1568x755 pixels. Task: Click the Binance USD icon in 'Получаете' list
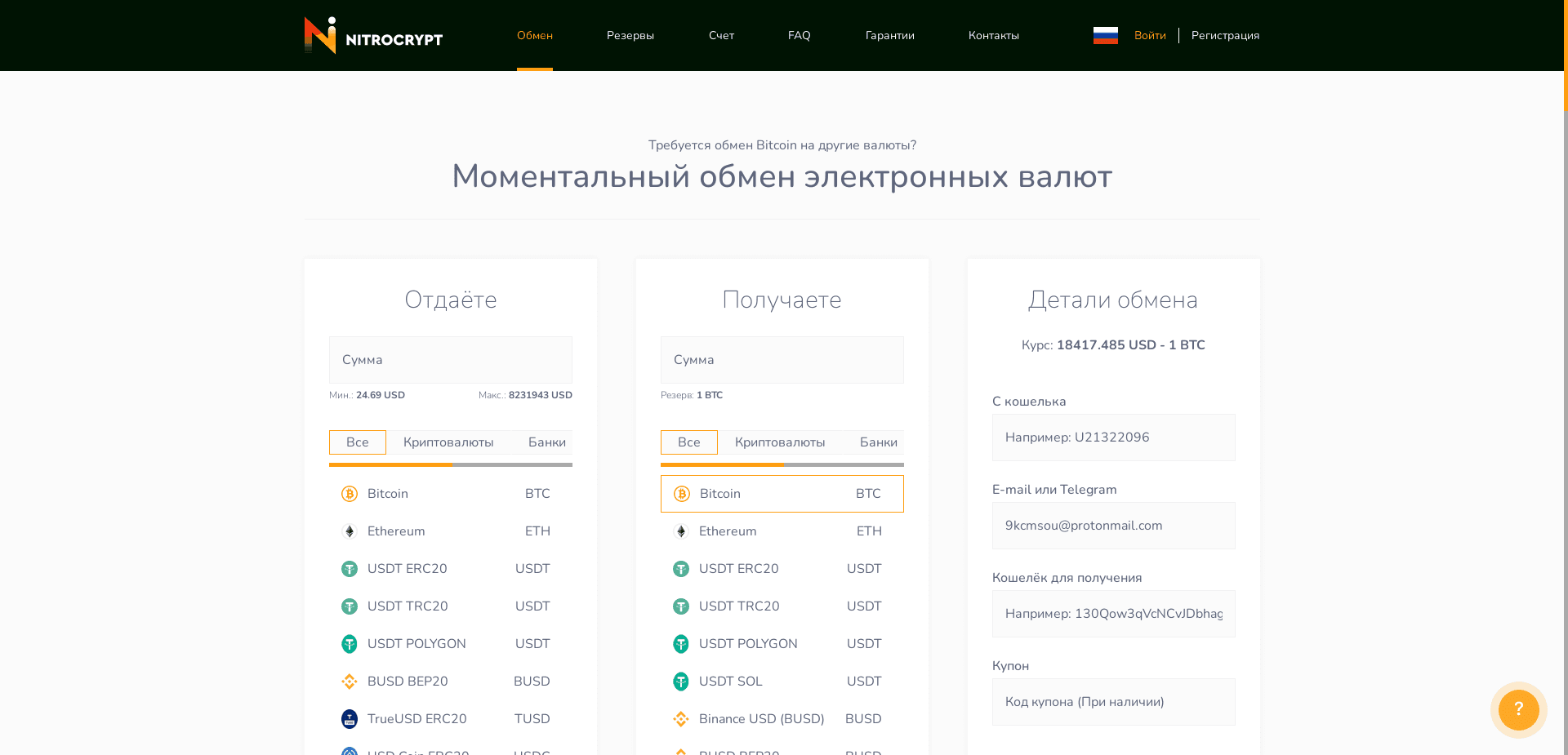(681, 719)
